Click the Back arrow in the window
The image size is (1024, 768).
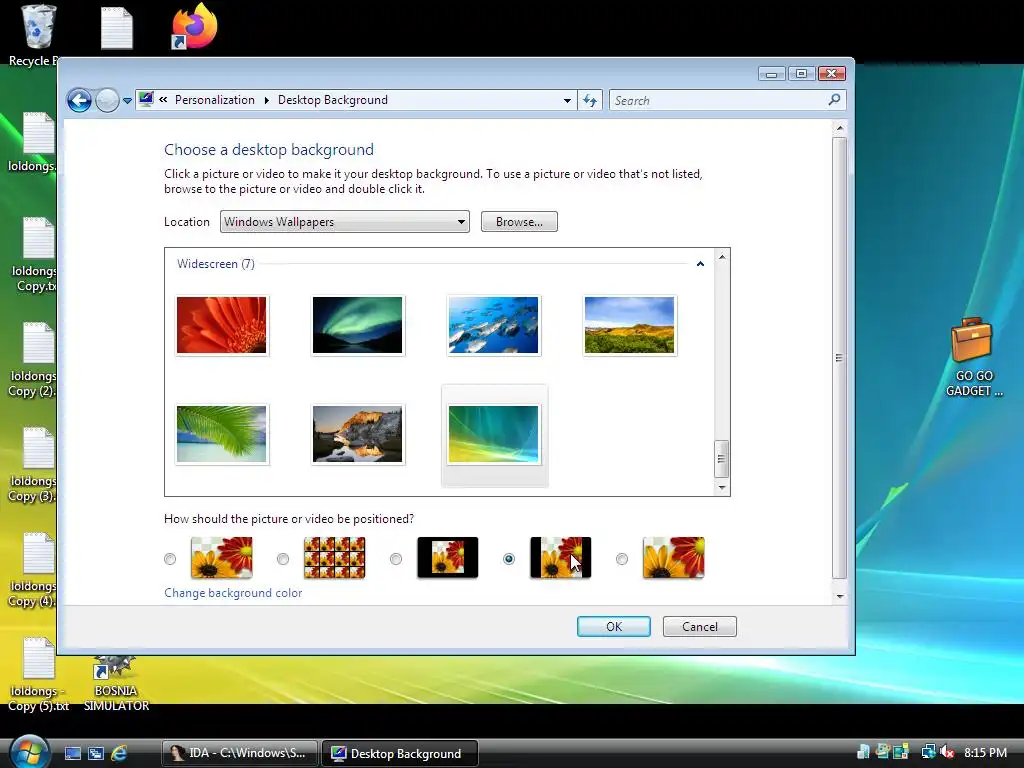click(x=80, y=101)
